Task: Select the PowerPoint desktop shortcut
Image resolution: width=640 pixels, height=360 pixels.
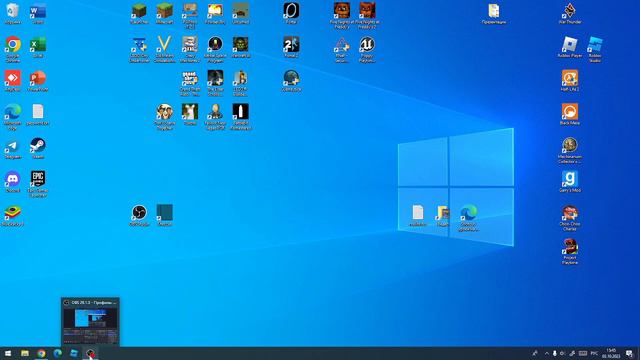Action: pos(38,80)
